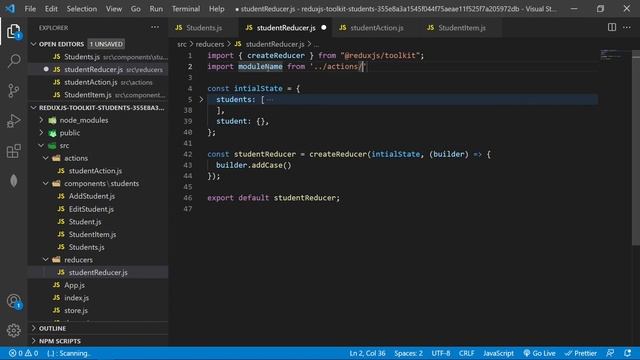Click the src breadcrumb segment
The image size is (640, 360).
tap(182, 44)
